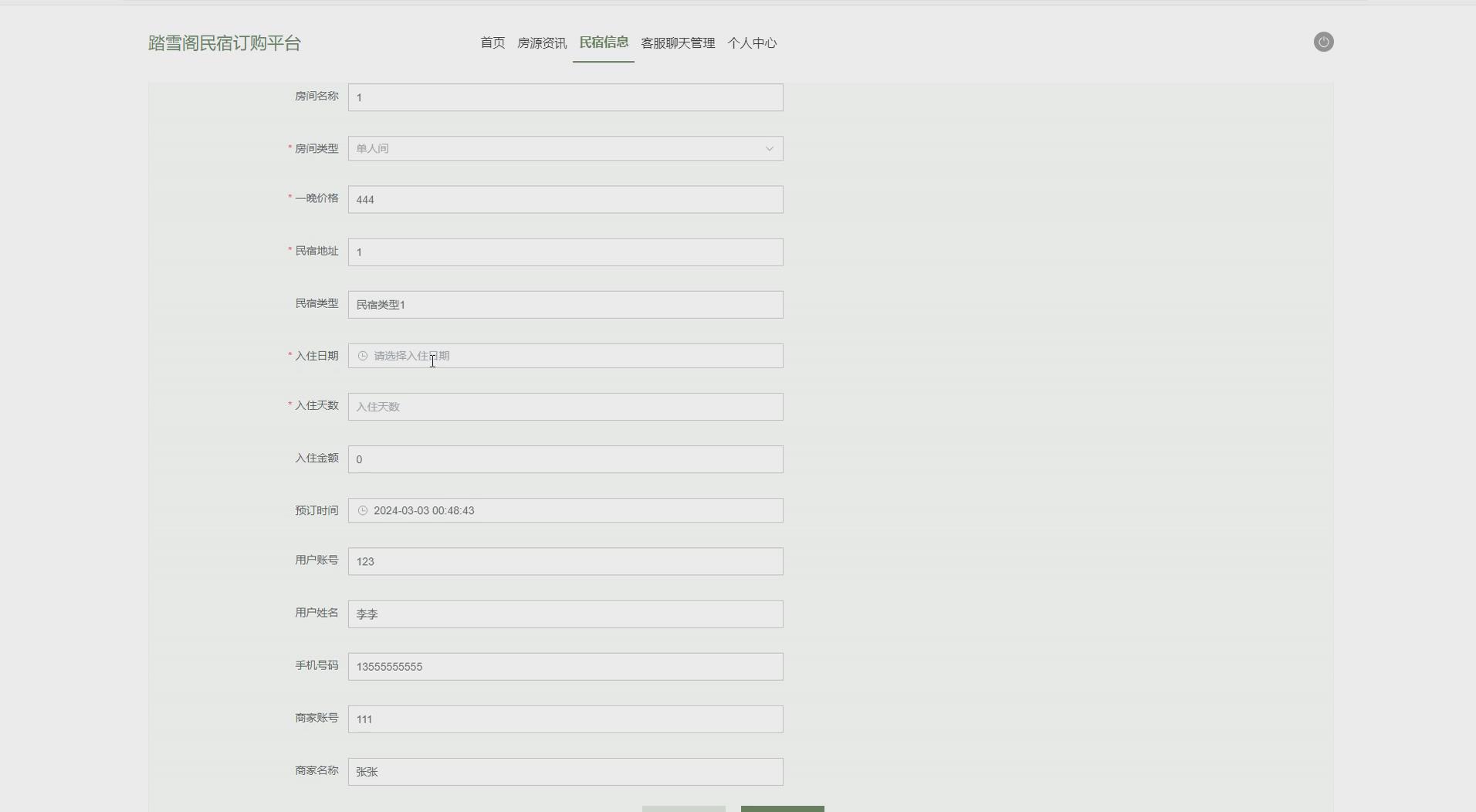Open the 入住日期 date picker field
This screenshot has height=812, width=1476.
click(565, 356)
